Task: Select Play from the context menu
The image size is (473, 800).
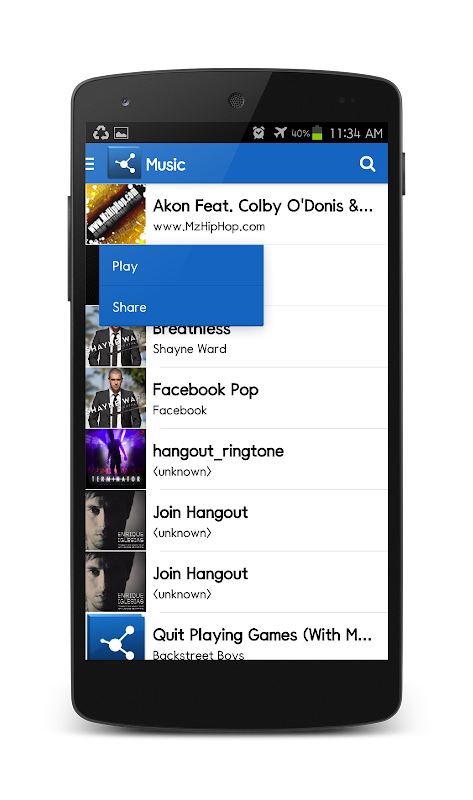Action: tap(181, 266)
